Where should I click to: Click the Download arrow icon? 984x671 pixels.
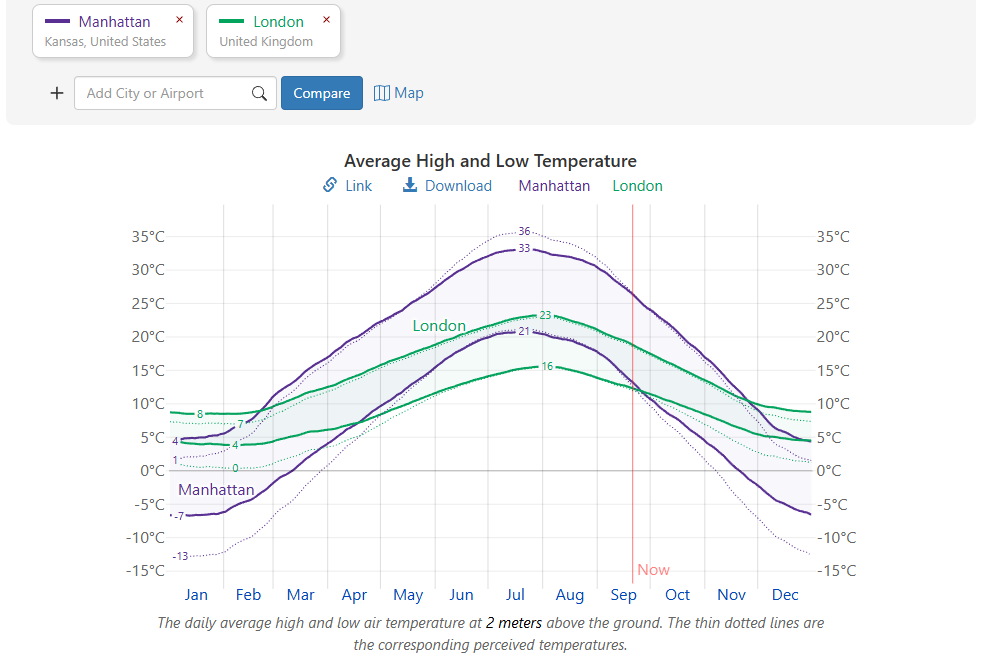click(x=410, y=185)
